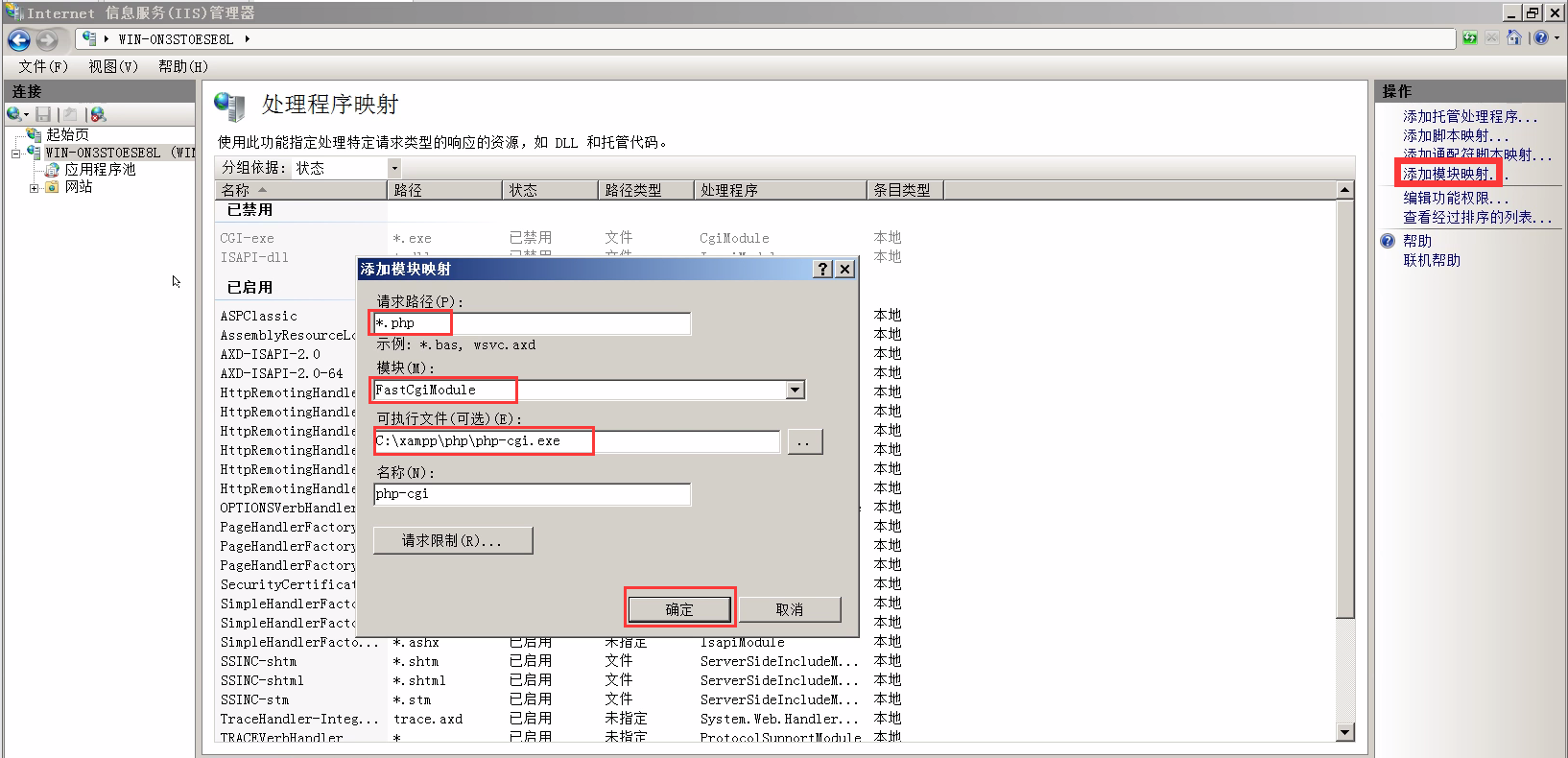1568x758 pixels.
Task: Click 添加模块映射... action link
Action: click(x=1456, y=174)
